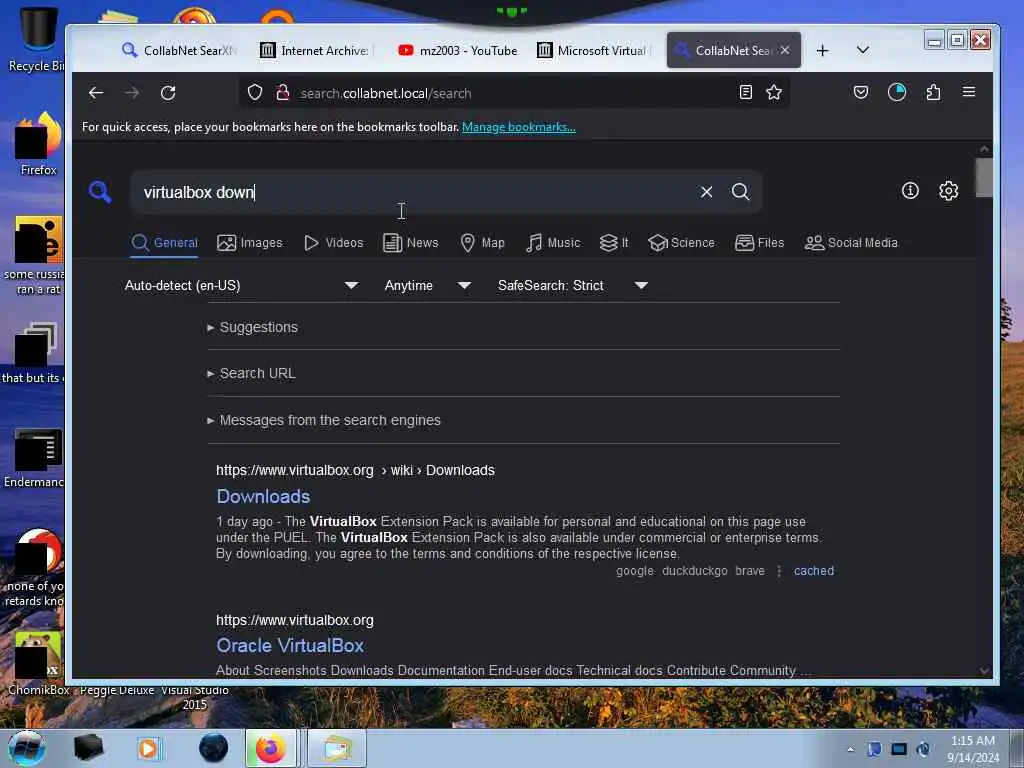Screen dimensions: 1024x768
Task: Close the active CollabNet tab
Action: point(785,50)
